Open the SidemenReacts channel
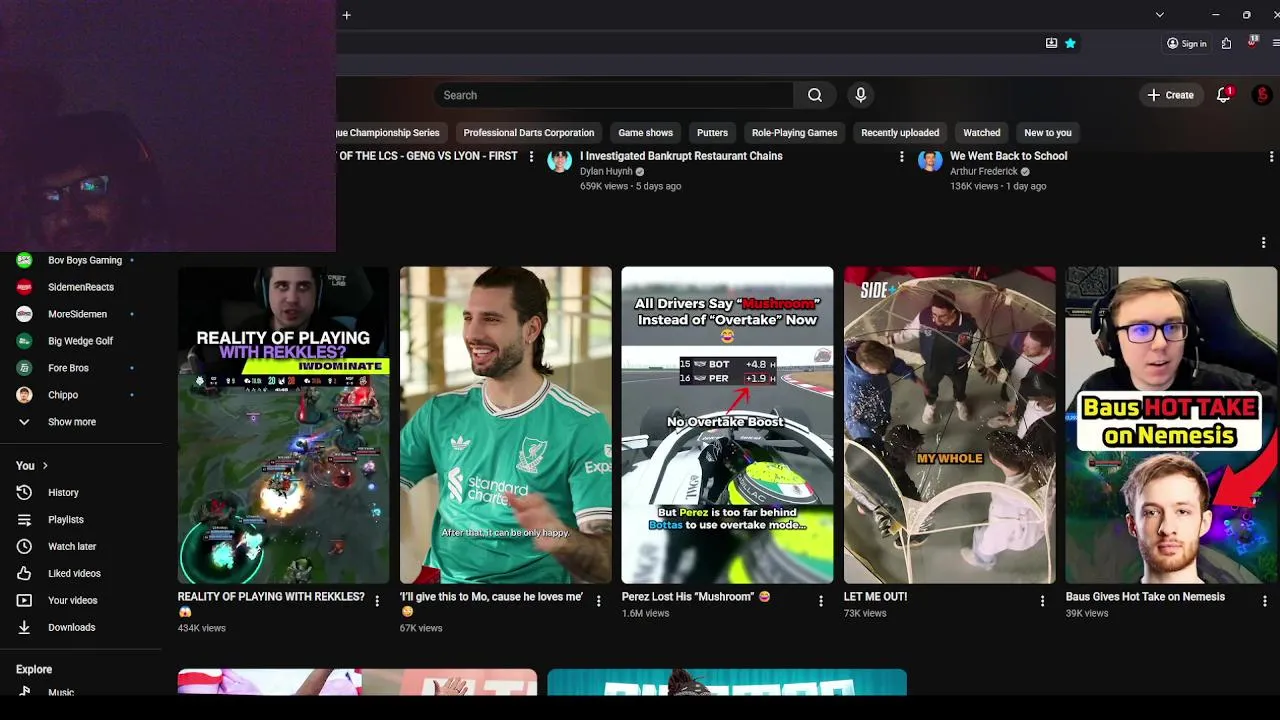The height and width of the screenshot is (720, 1280). pos(80,287)
